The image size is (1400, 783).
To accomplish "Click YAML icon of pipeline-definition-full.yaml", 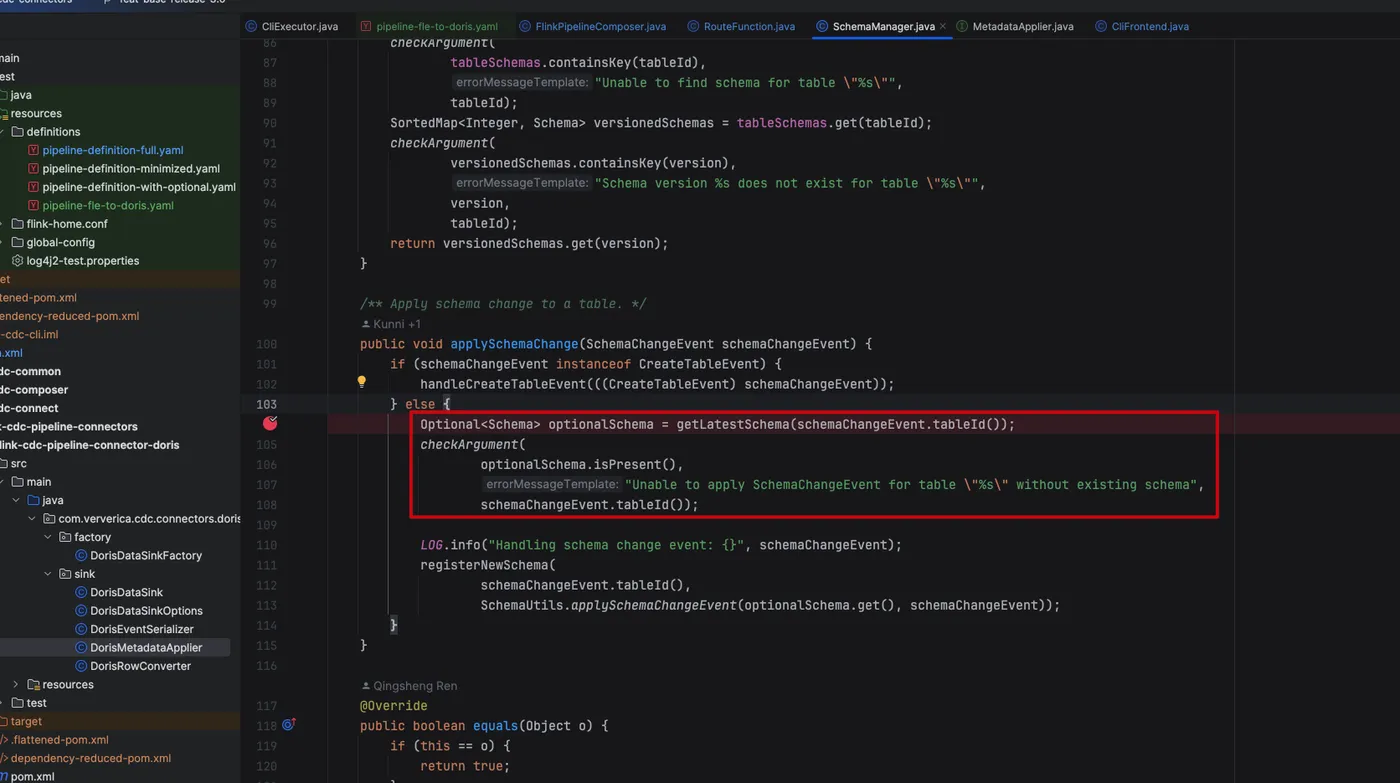I will [x=33, y=150].
